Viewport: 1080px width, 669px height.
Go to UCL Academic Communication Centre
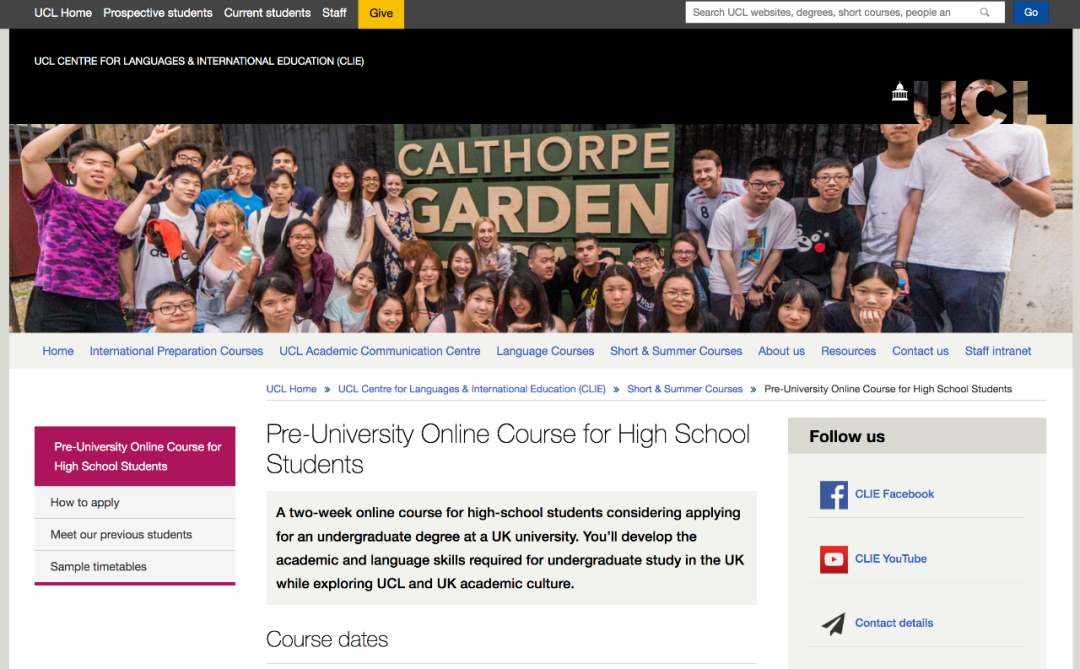point(380,351)
